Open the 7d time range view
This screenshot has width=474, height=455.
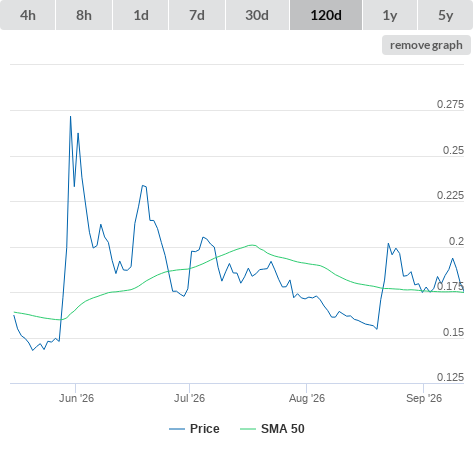(197, 15)
